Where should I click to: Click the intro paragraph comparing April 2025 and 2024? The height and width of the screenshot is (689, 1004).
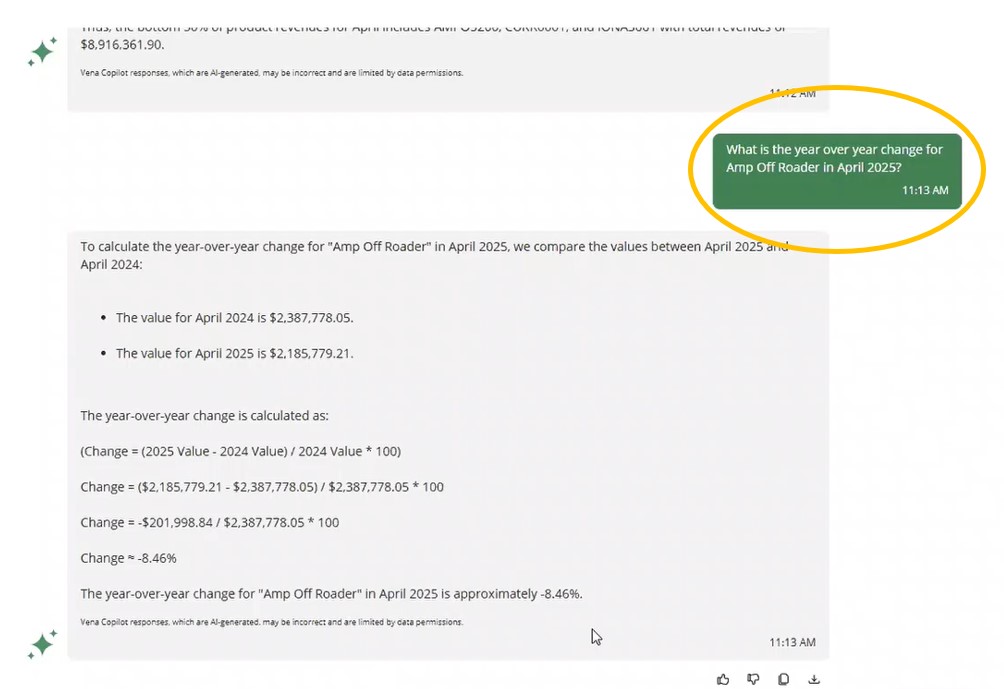tap(434, 255)
